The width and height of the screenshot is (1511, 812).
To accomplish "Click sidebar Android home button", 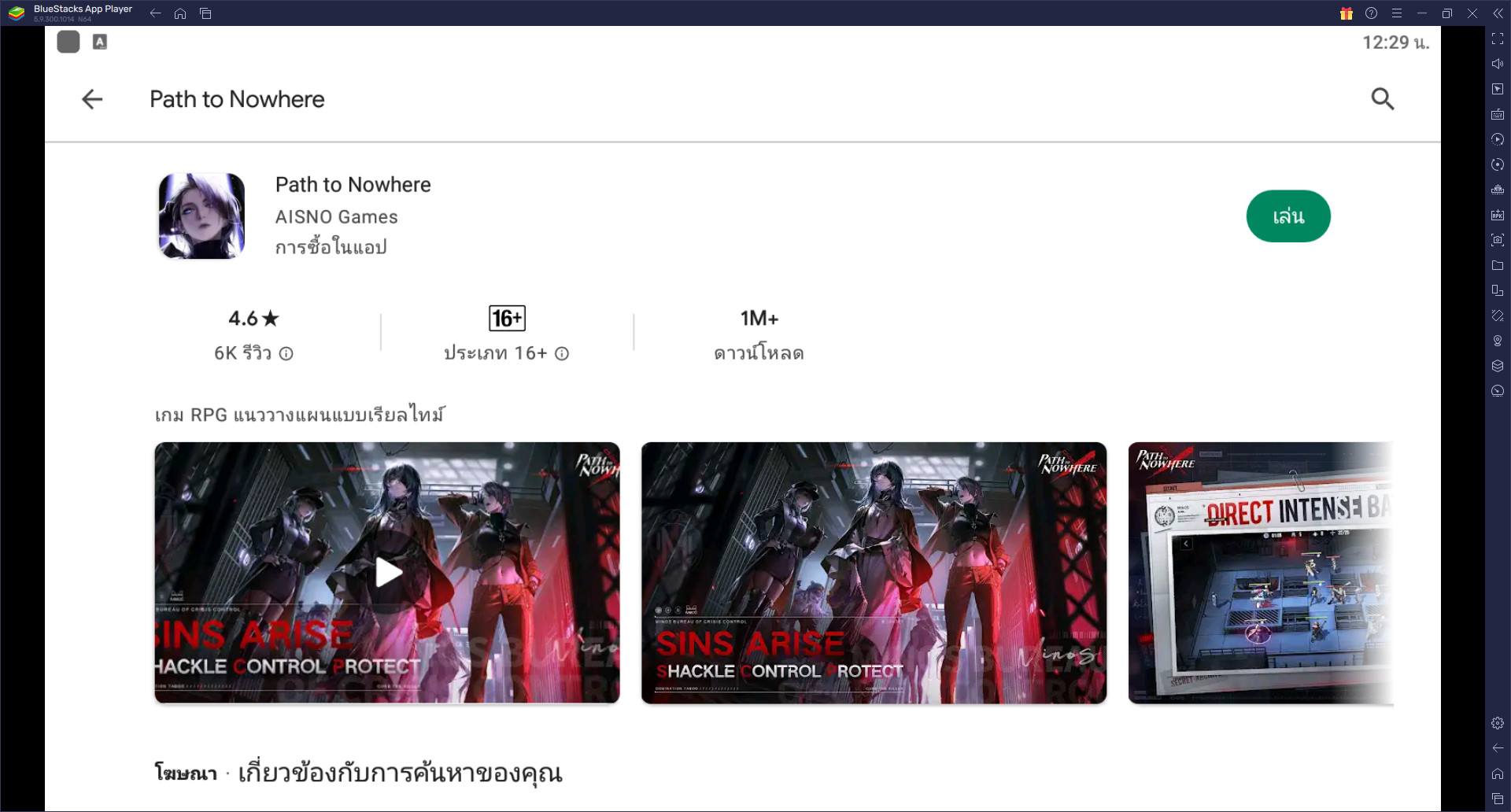I will coord(1498,773).
